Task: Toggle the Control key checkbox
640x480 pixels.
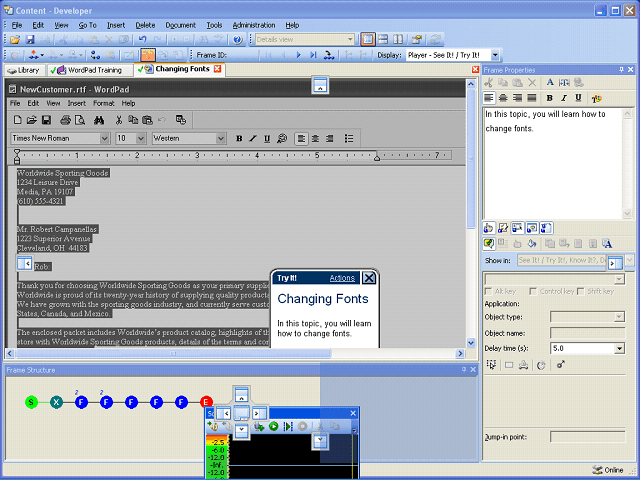Action: tap(533, 291)
